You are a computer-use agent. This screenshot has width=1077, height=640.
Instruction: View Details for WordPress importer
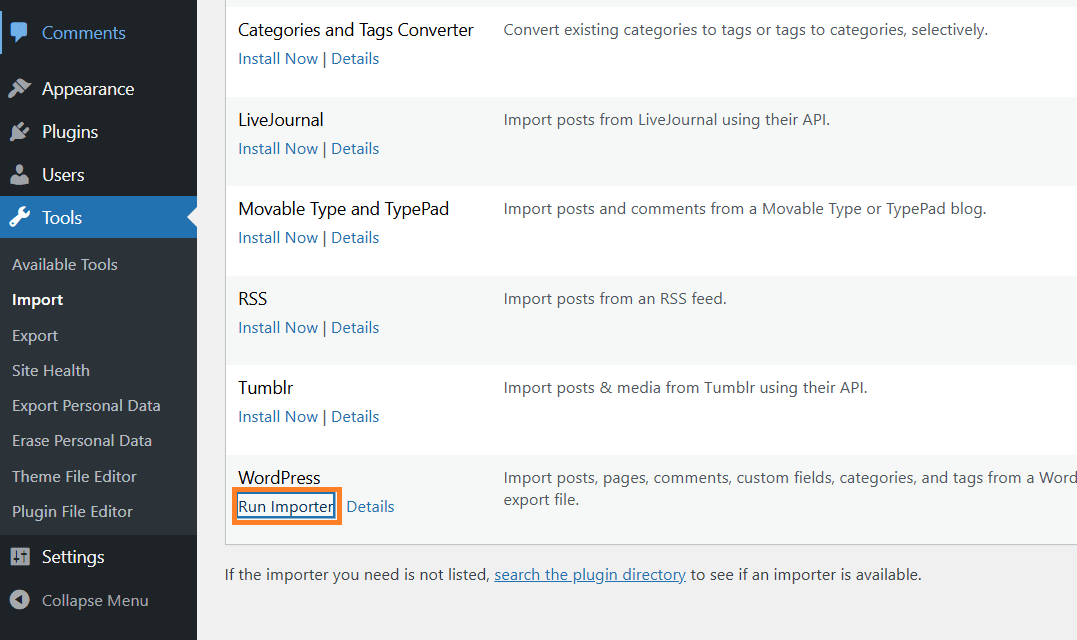[x=370, y=506]
